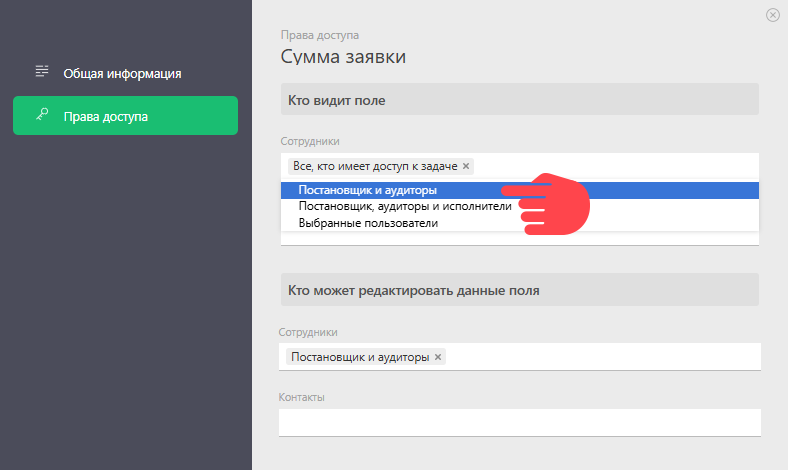Click the Сотрудники field under 'Кто может редактировать'
Screen dimensions: 788x470
[520, 357]
